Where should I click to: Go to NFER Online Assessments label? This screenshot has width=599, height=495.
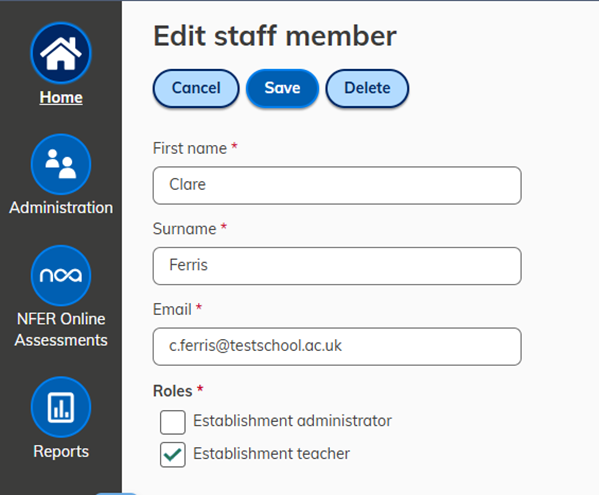61,329
